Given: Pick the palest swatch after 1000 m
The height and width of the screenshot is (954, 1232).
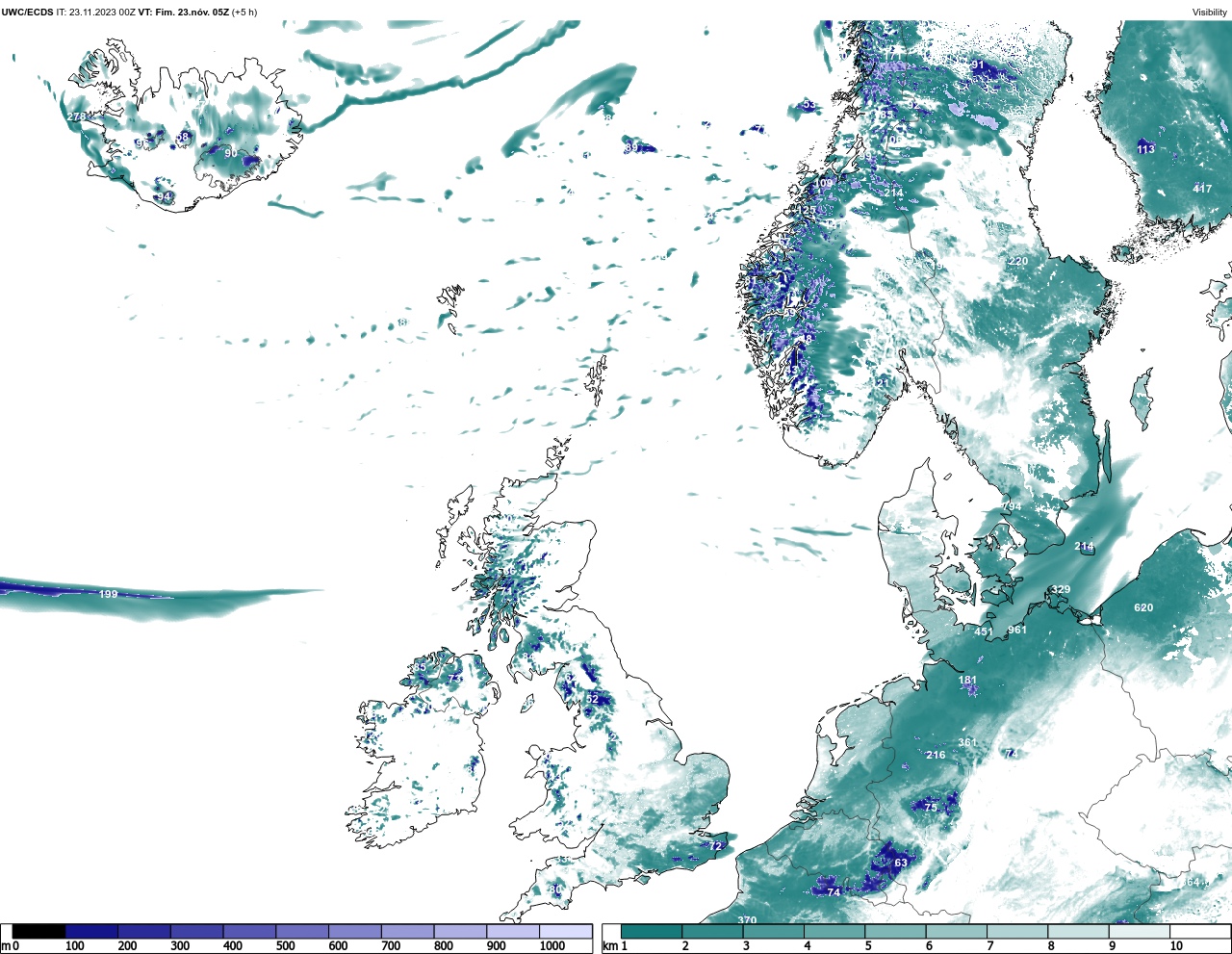Looking at the screenshot, I should click(x=565, y=931).
